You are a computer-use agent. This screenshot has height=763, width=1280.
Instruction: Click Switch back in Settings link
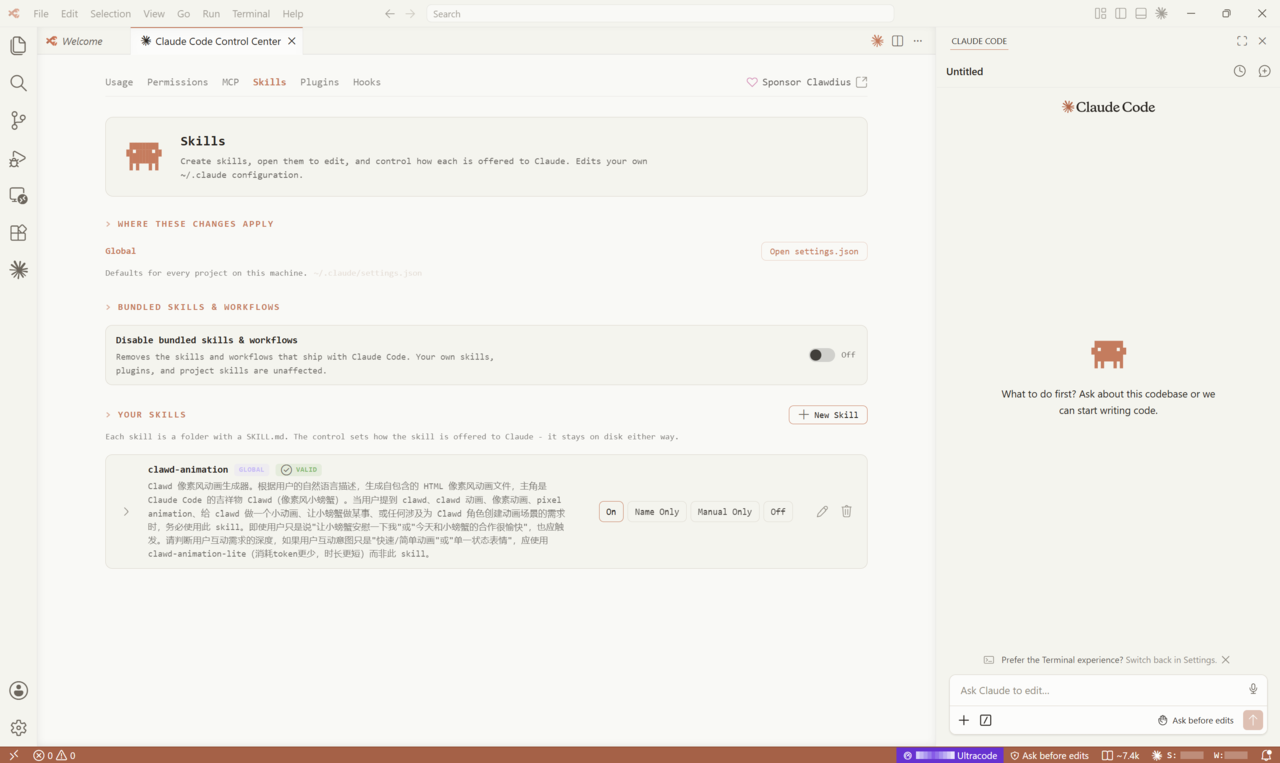tap(1171, 660)
